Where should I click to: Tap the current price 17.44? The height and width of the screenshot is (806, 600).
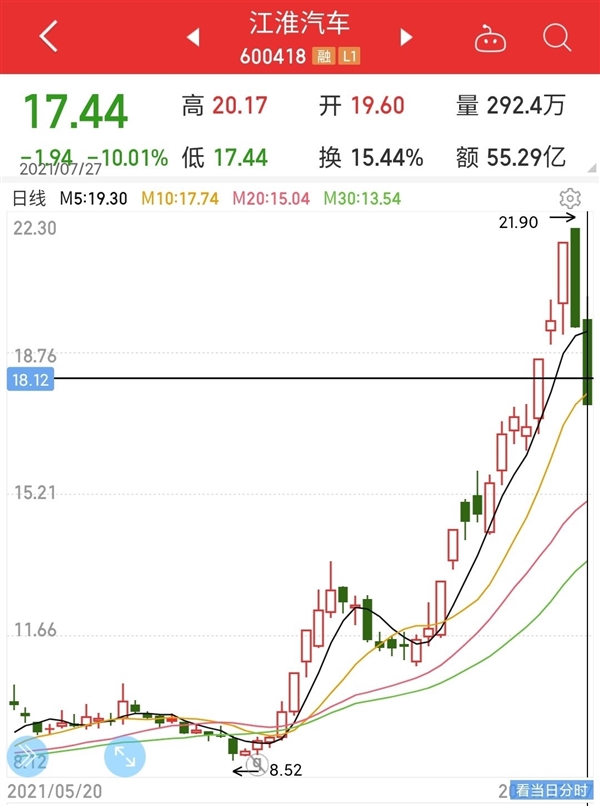tap(75, 112)
